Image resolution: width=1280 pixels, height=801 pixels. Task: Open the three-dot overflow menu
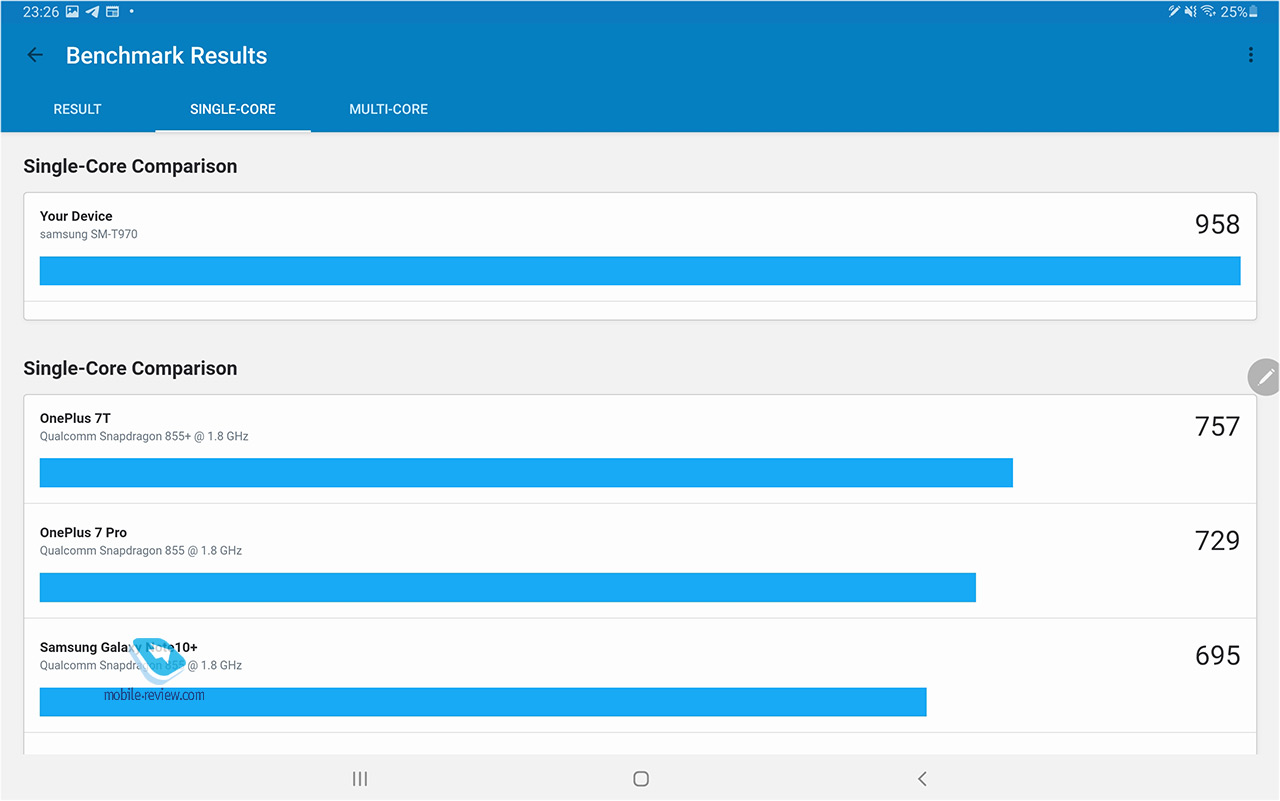(x=1250, y=56)
